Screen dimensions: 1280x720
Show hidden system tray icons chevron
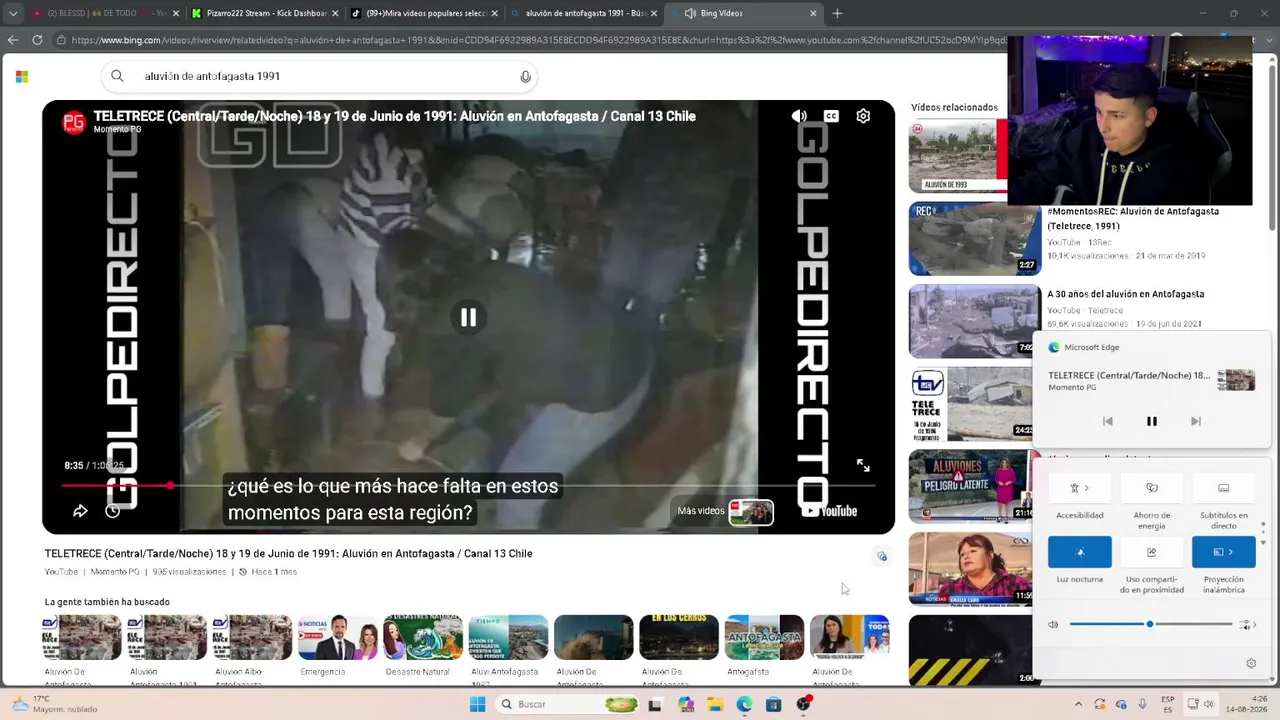[x=1078, y=704]
